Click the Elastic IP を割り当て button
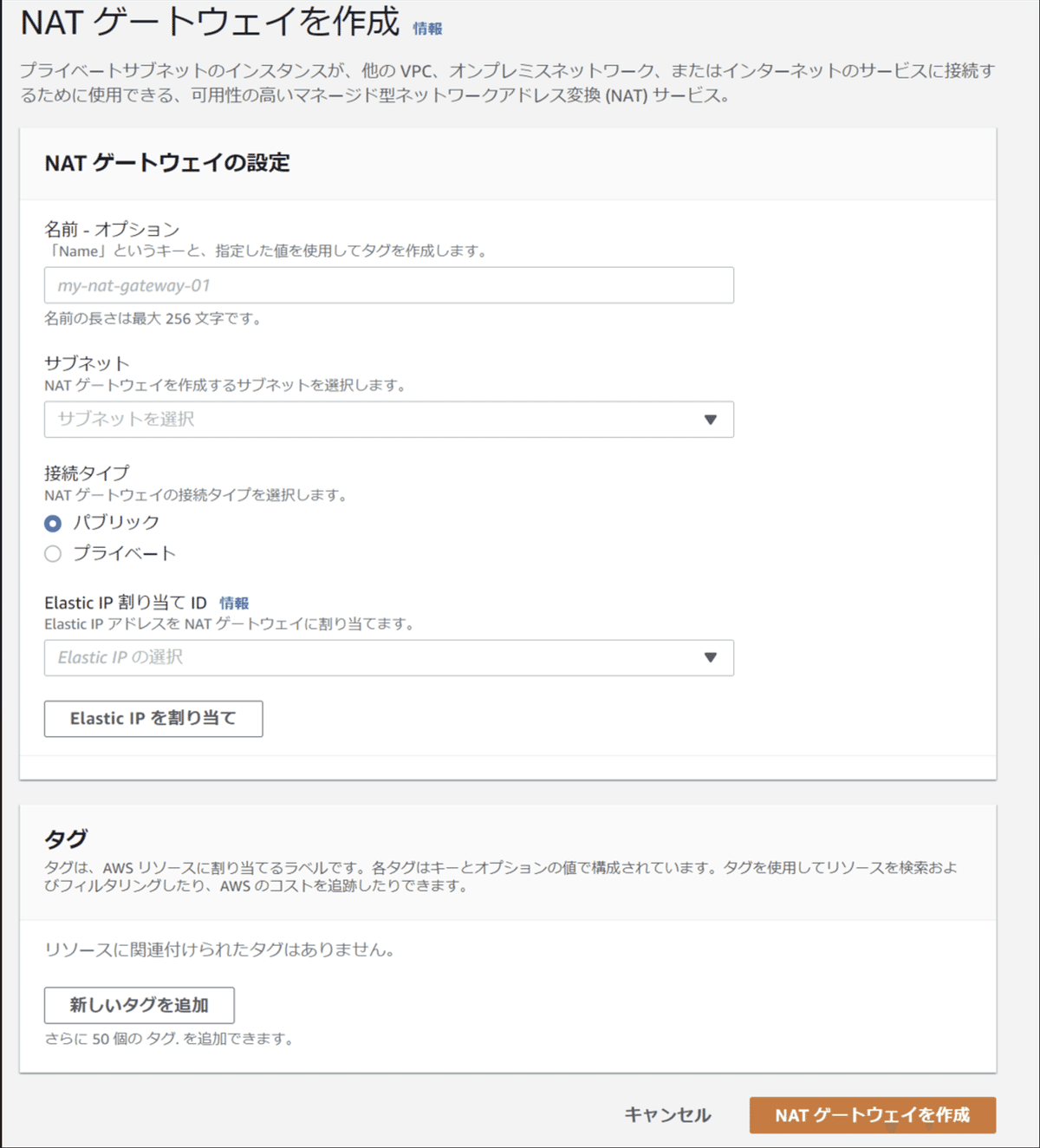This screenshot has width=1040, height=1148. tap(153, 719)
